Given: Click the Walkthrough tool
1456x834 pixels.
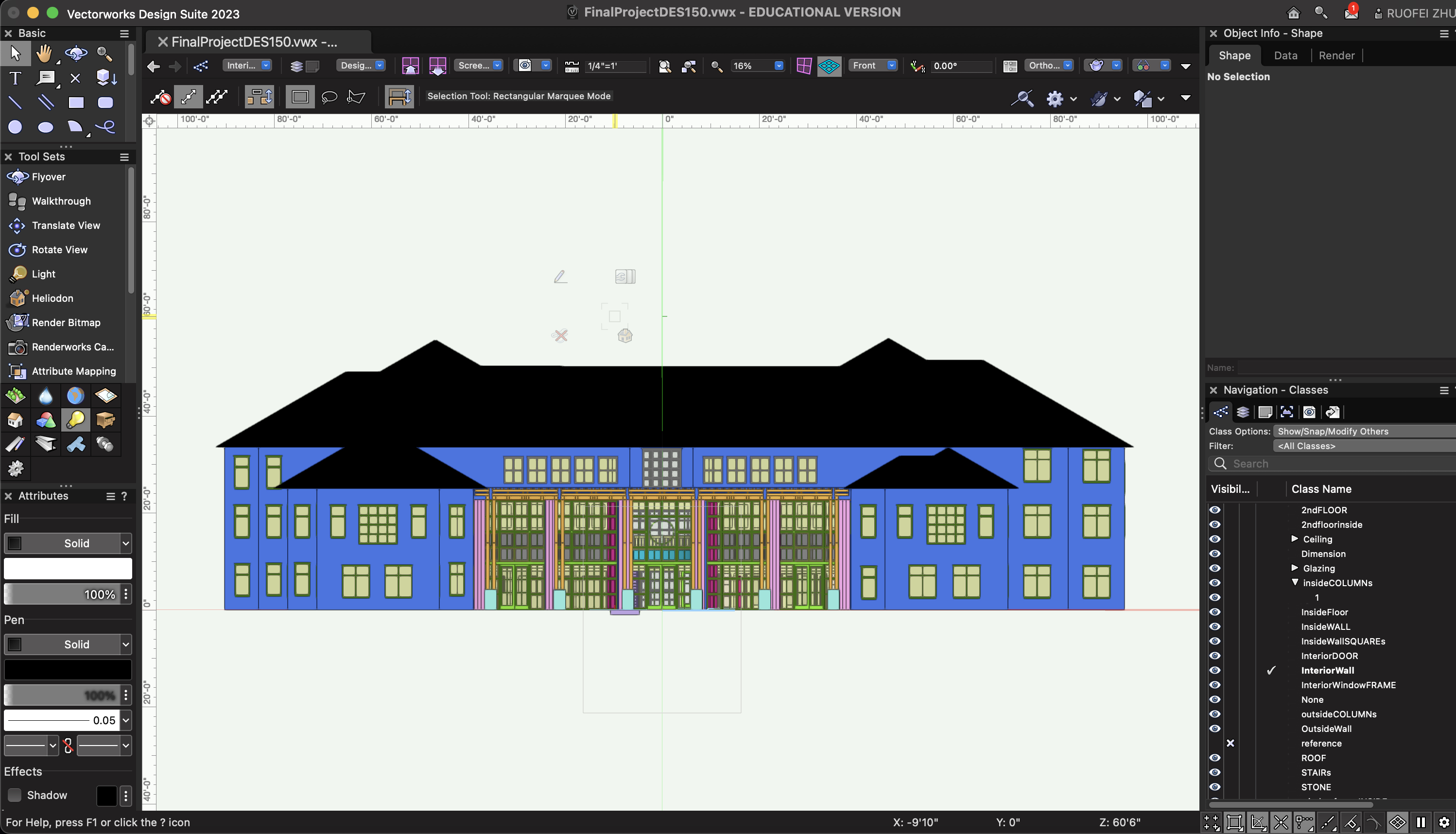Looking at the screenshot, I should 61,201.
